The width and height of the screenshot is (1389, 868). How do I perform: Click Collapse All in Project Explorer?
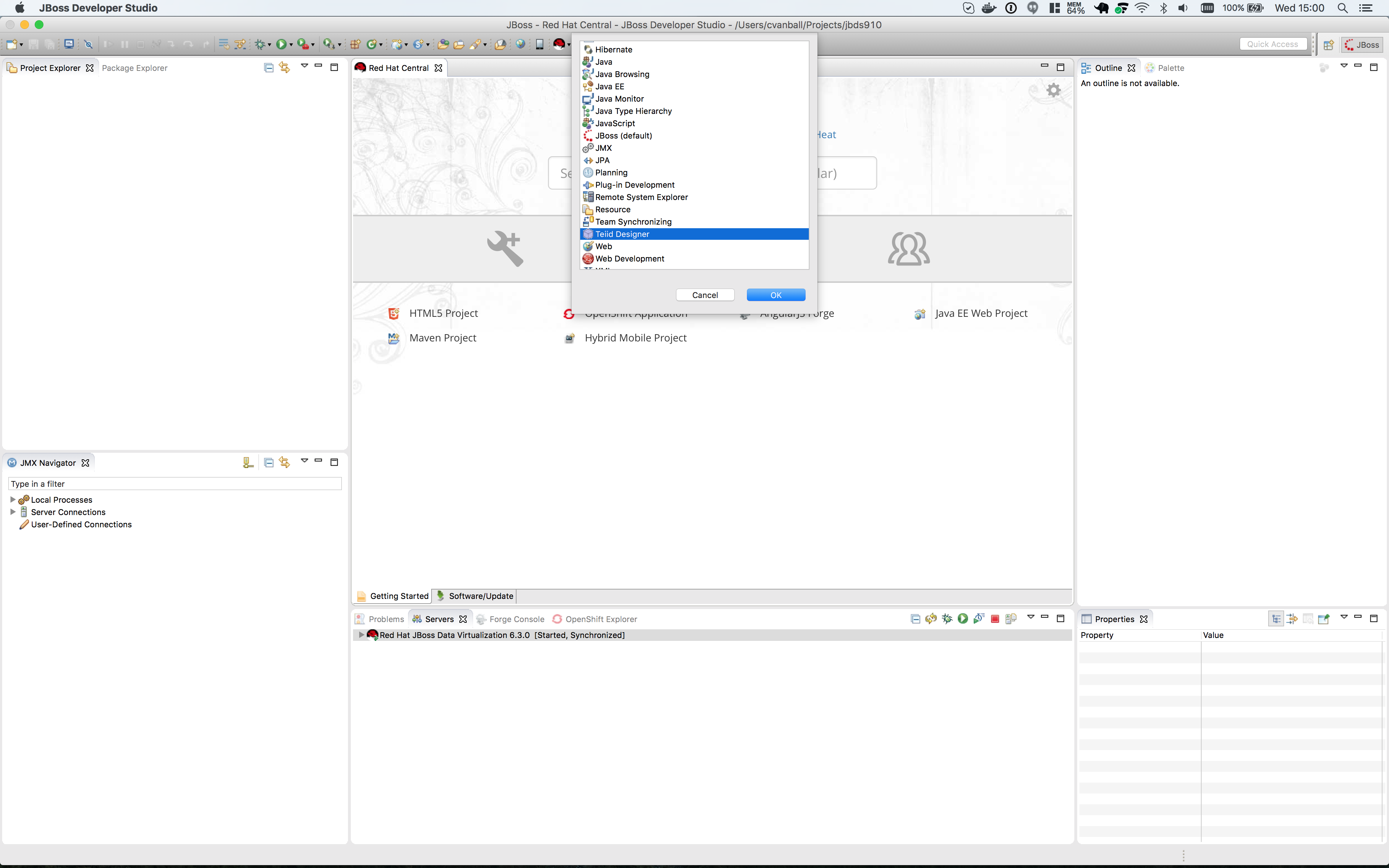(x=268, y=68)
